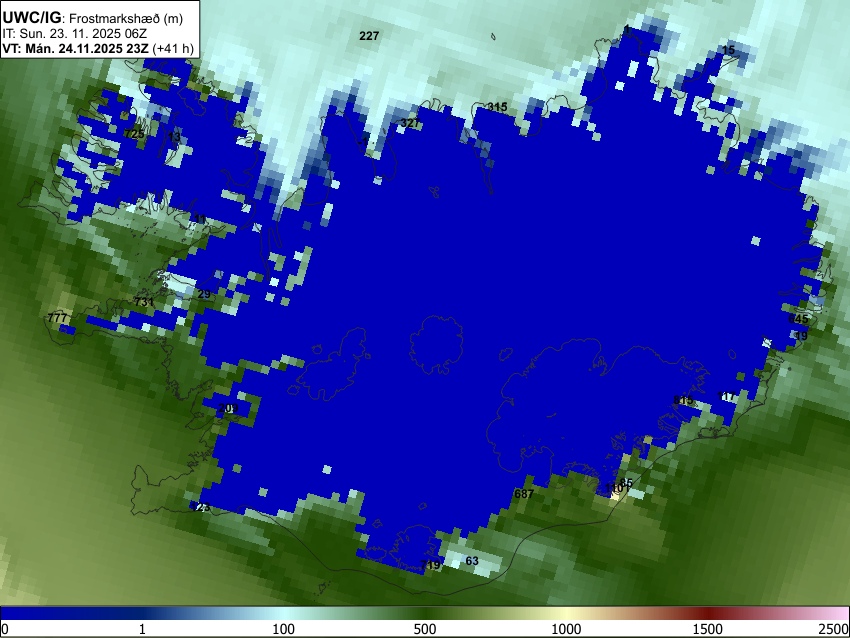Click the "209" value in the southwest

coord(228,408)
